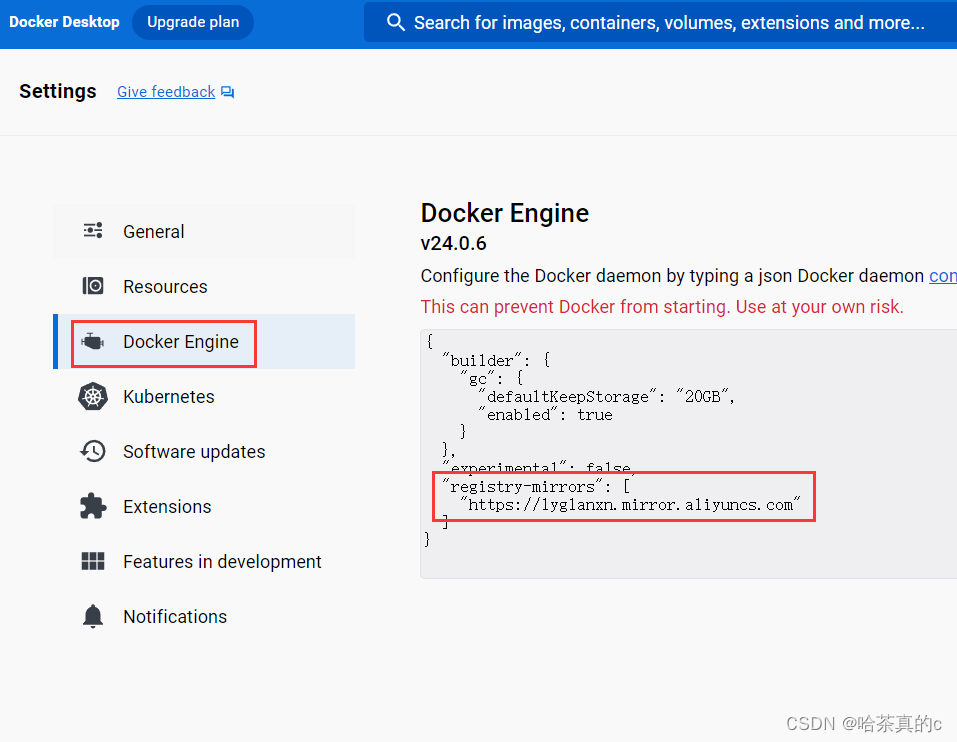Click the v24.0.6 version text
Viewport: 957px width, 742px height.
(x=453, y=243)
